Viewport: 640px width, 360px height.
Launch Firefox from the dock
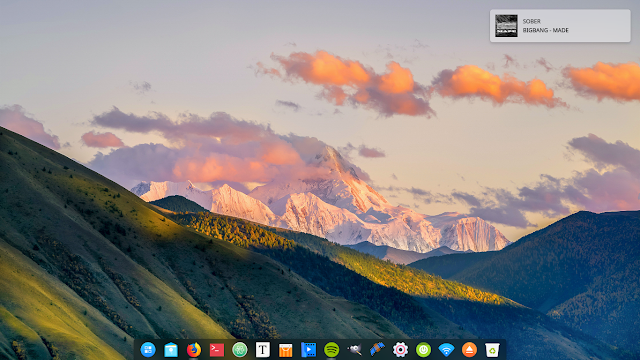[x=194, y=350]
